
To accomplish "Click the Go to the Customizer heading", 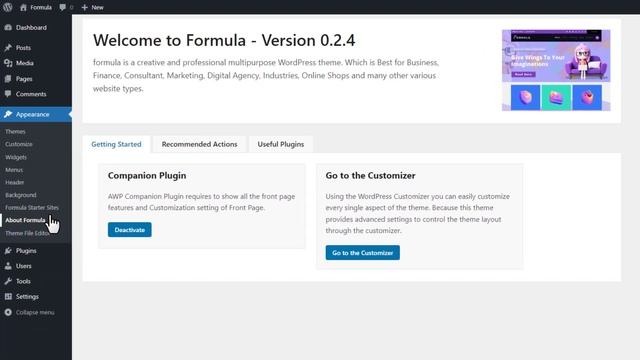I will (x=370, y=176).
